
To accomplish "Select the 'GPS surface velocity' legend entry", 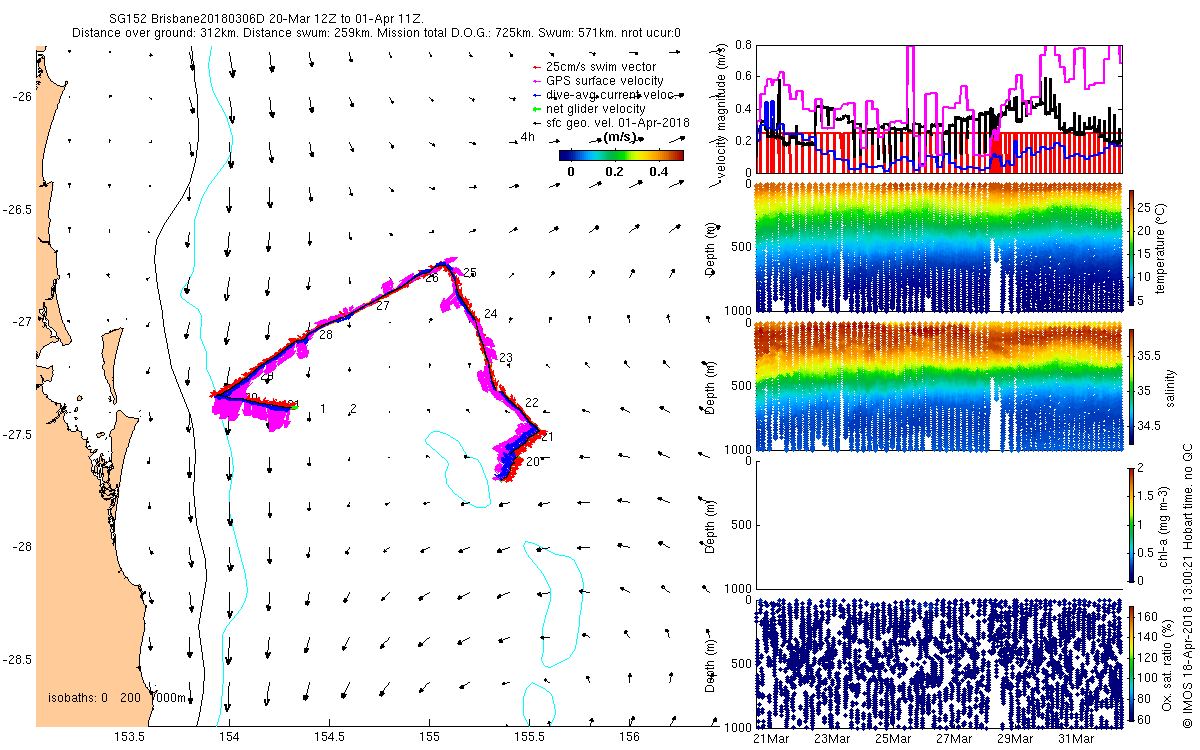I will [x=597, y=81].
